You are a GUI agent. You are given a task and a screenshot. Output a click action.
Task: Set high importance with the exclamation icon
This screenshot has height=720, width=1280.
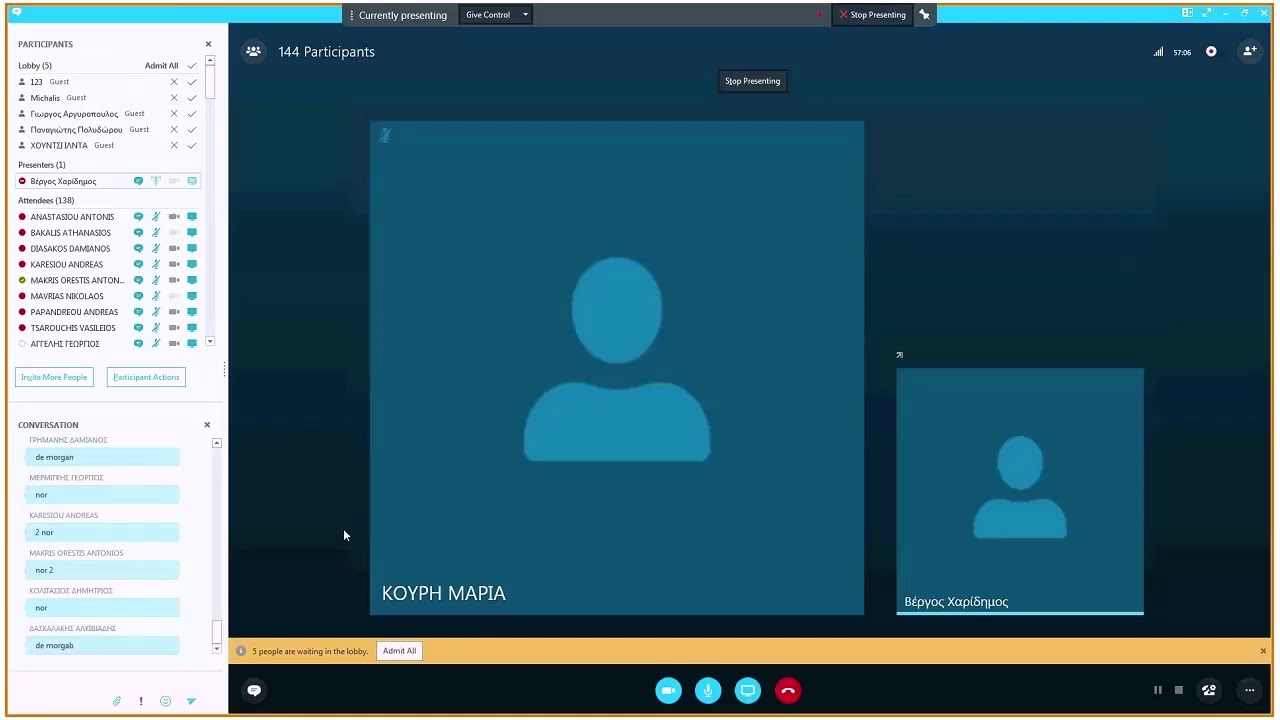[x=141, y=701]
